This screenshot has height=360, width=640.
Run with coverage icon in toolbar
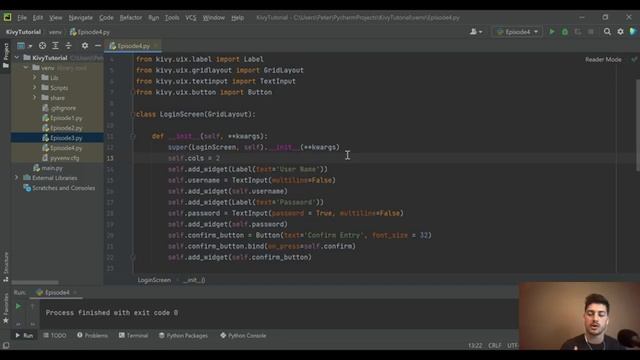point(578,32)
